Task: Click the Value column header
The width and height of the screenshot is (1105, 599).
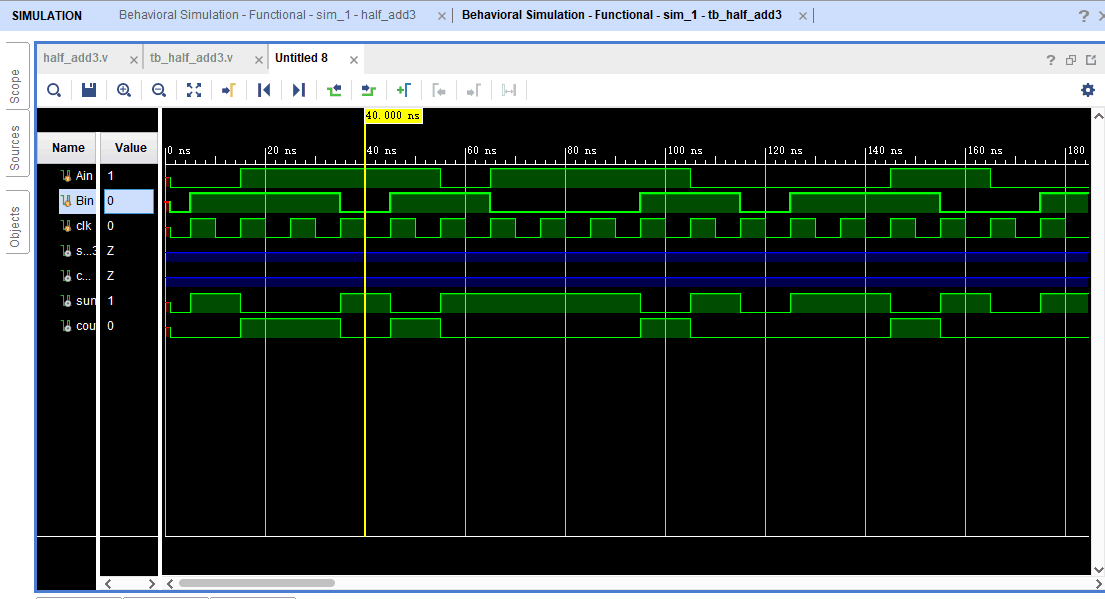Action: coord(130,148)
